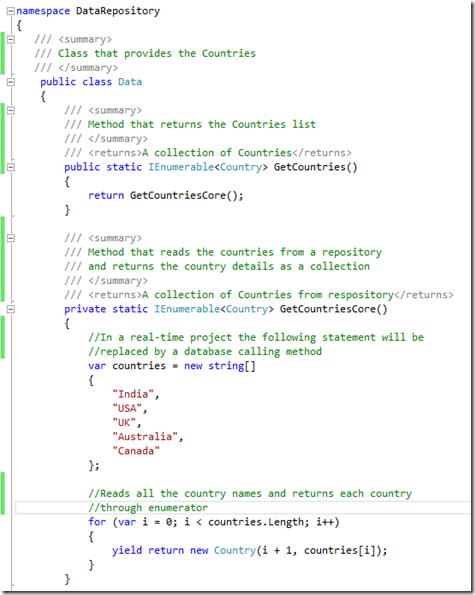Click comment 'Class that provides the Countries'

tap(157, 54)
